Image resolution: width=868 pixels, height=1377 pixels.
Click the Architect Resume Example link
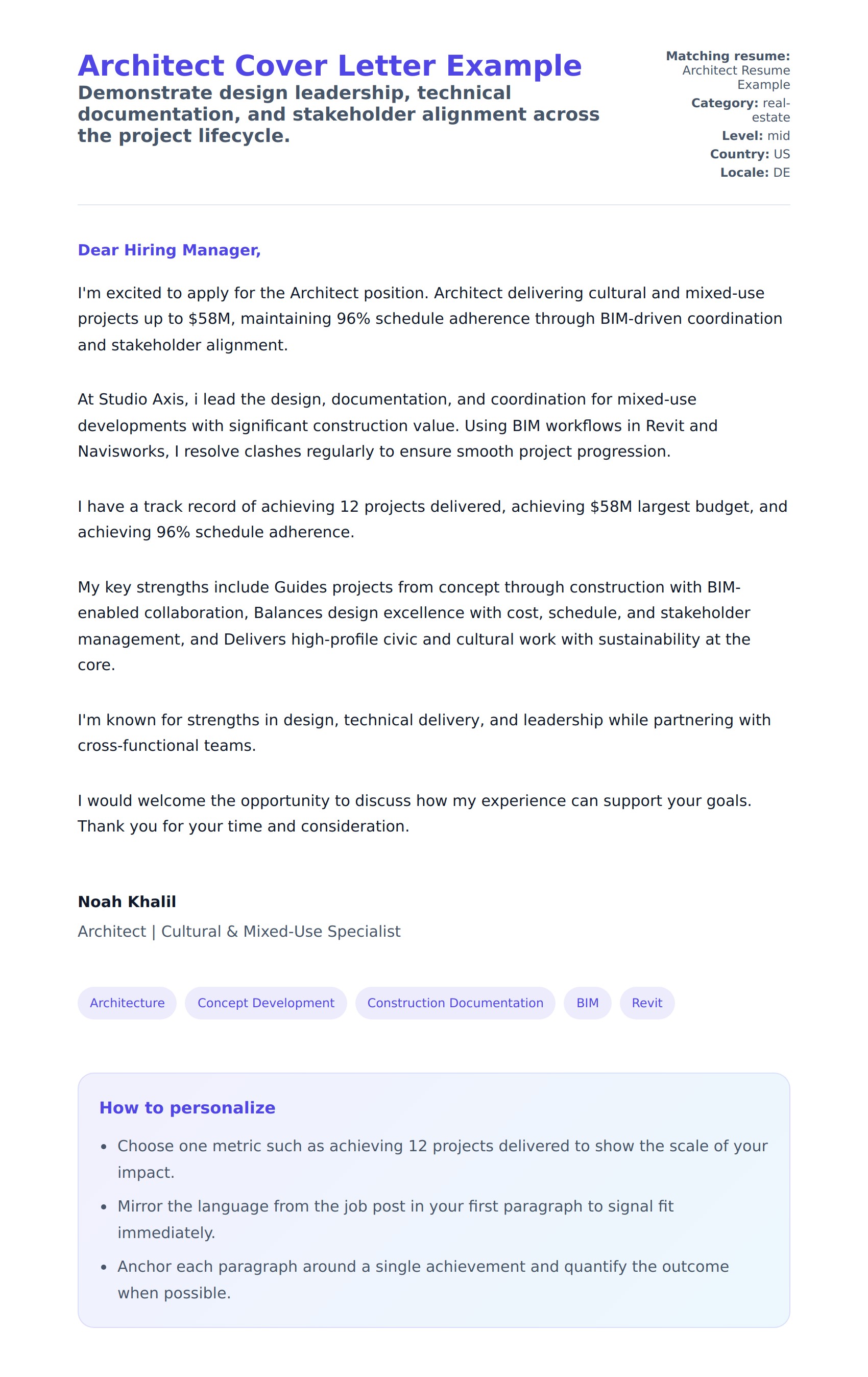click(x=735, y=77)
